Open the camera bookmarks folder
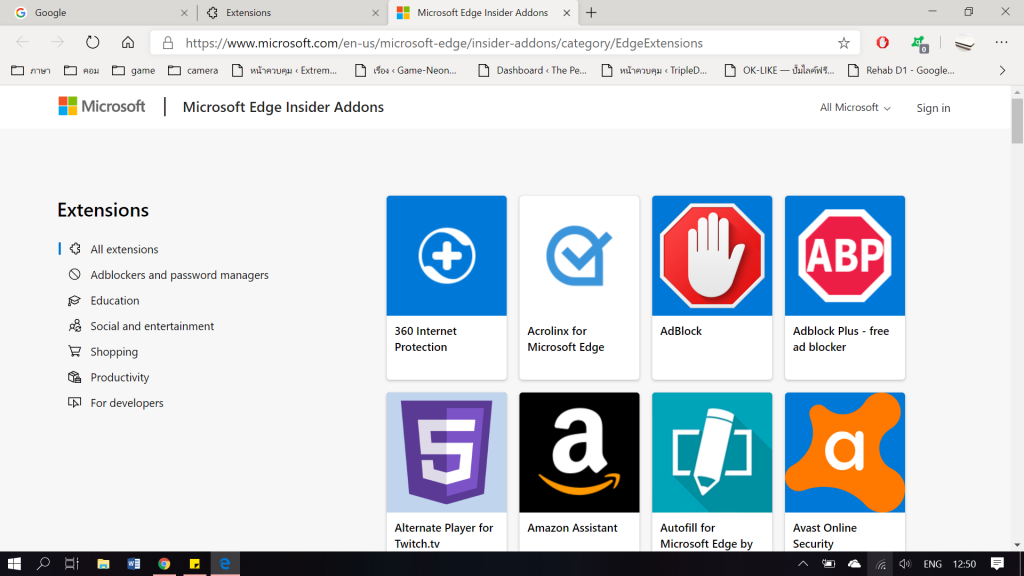This screenshot has width=1024, height=576. [193, 71]
